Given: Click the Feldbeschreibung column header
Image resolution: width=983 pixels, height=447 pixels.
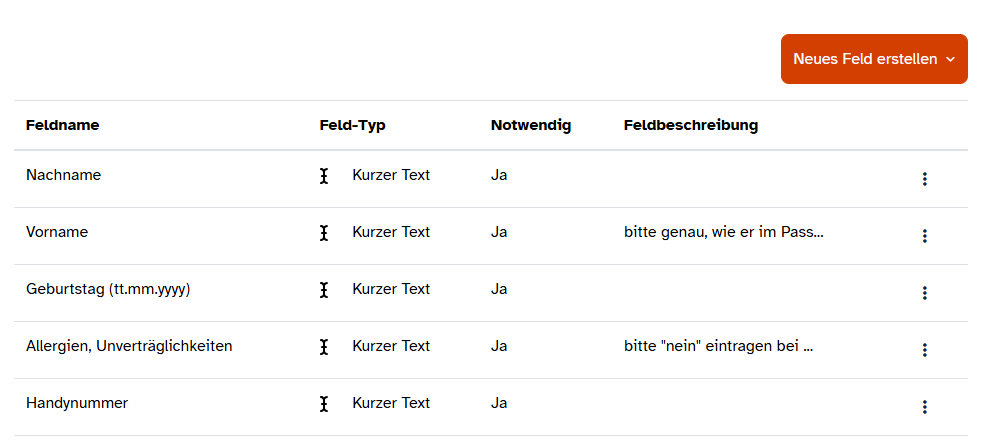Looking at the screenshot, I should tap(690, 126).
